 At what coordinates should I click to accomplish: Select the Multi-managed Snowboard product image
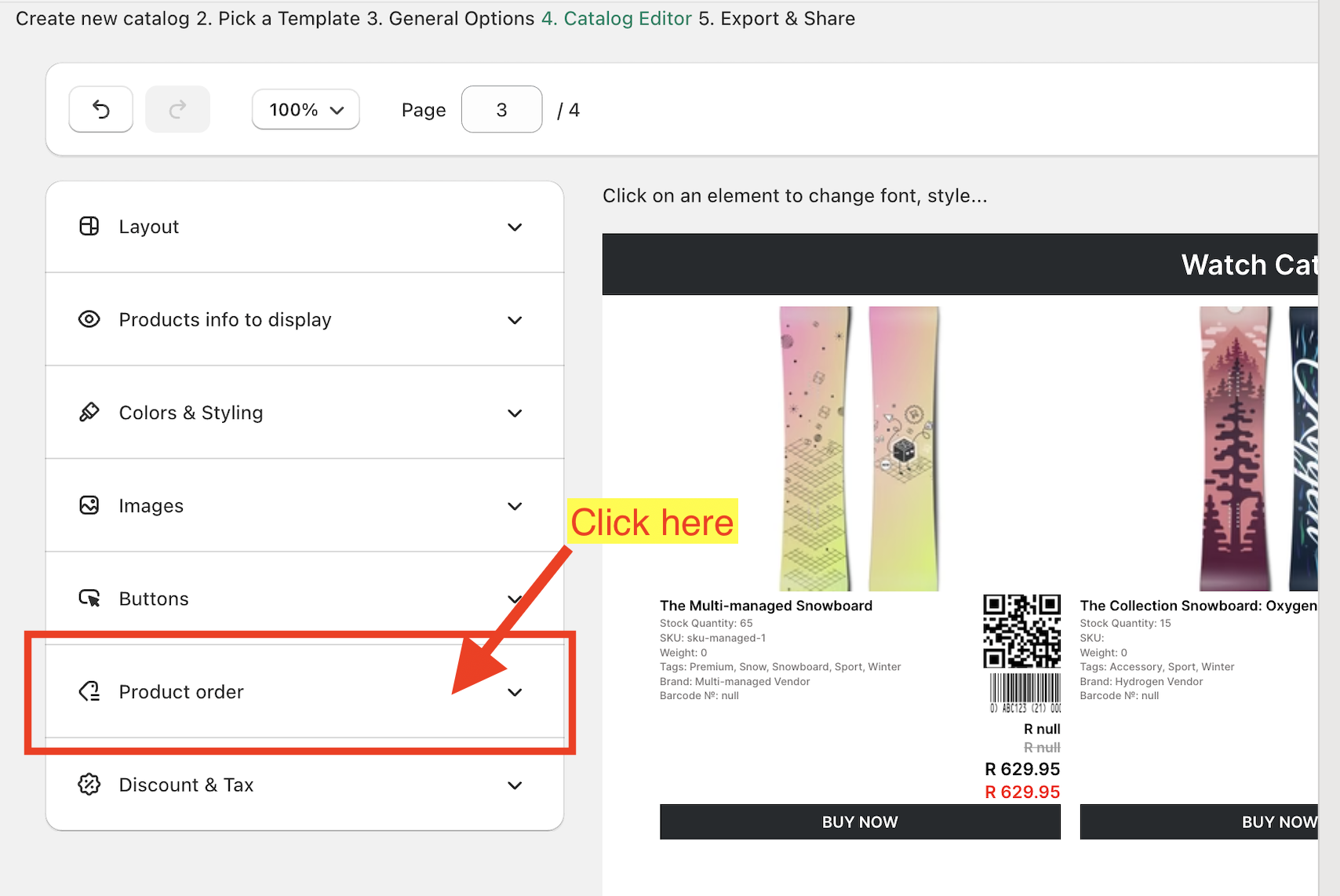[860, 449]
